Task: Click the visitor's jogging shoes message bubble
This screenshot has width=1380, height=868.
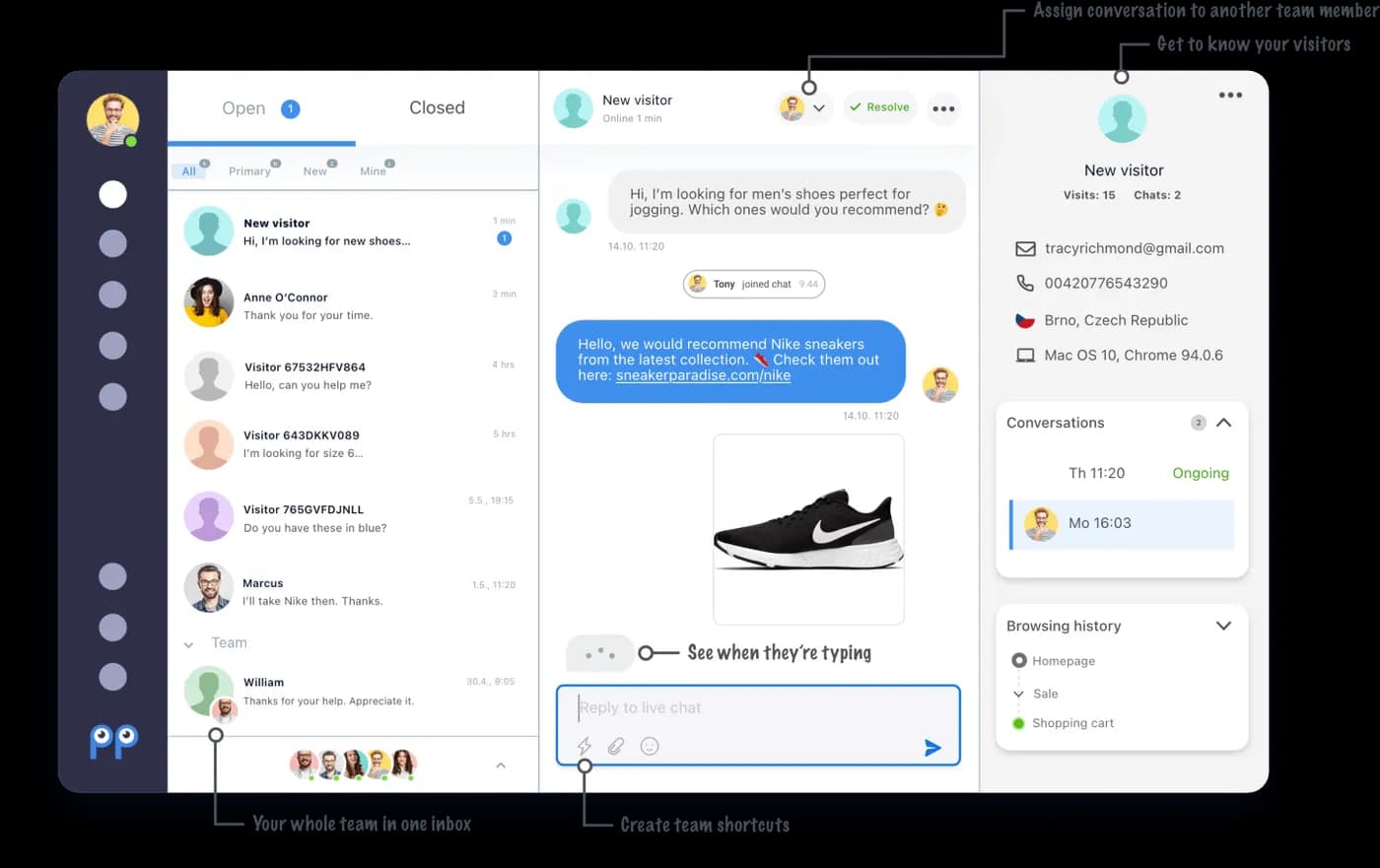Action: pos(786,202)
